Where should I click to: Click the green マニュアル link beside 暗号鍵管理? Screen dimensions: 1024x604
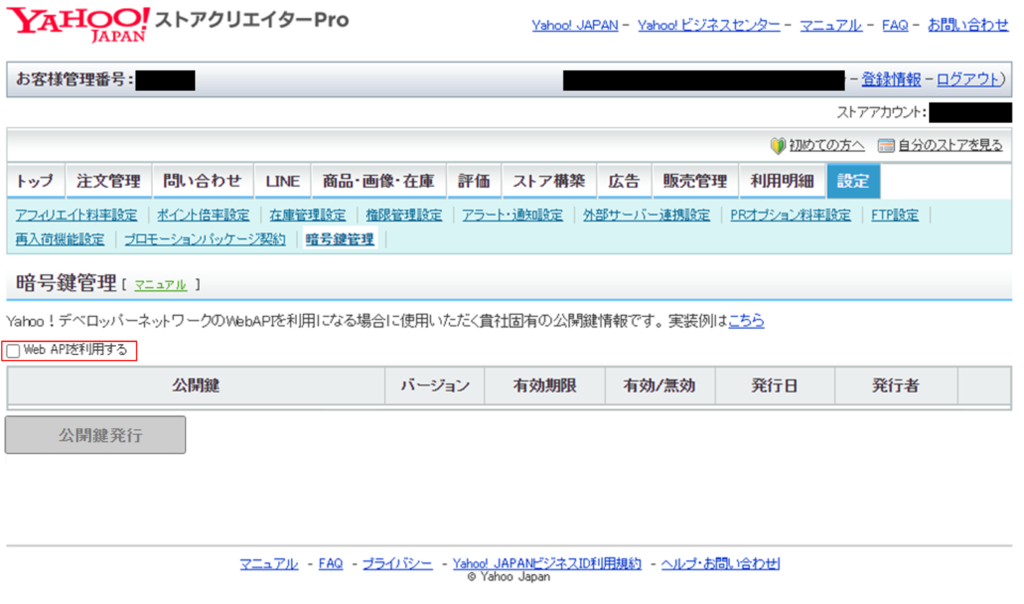[x=160, y=285]
